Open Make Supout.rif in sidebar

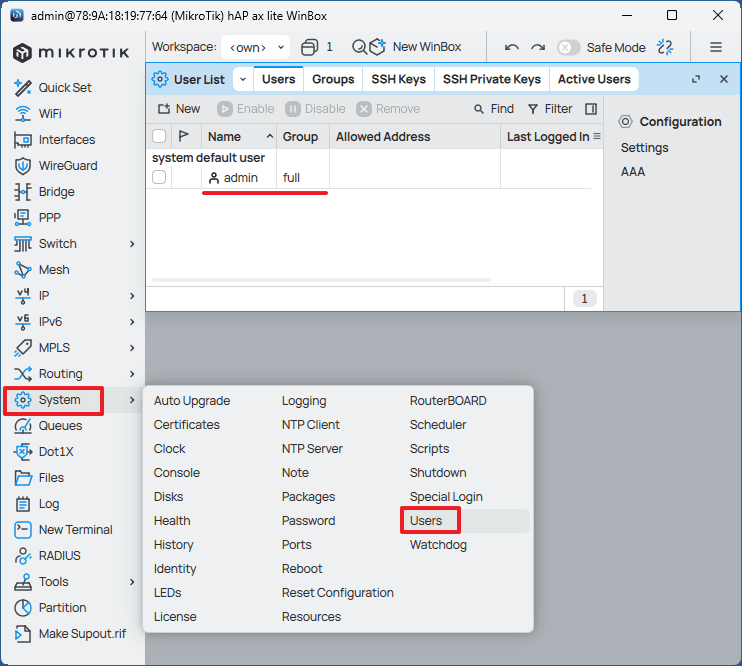[x=82, y=634]
